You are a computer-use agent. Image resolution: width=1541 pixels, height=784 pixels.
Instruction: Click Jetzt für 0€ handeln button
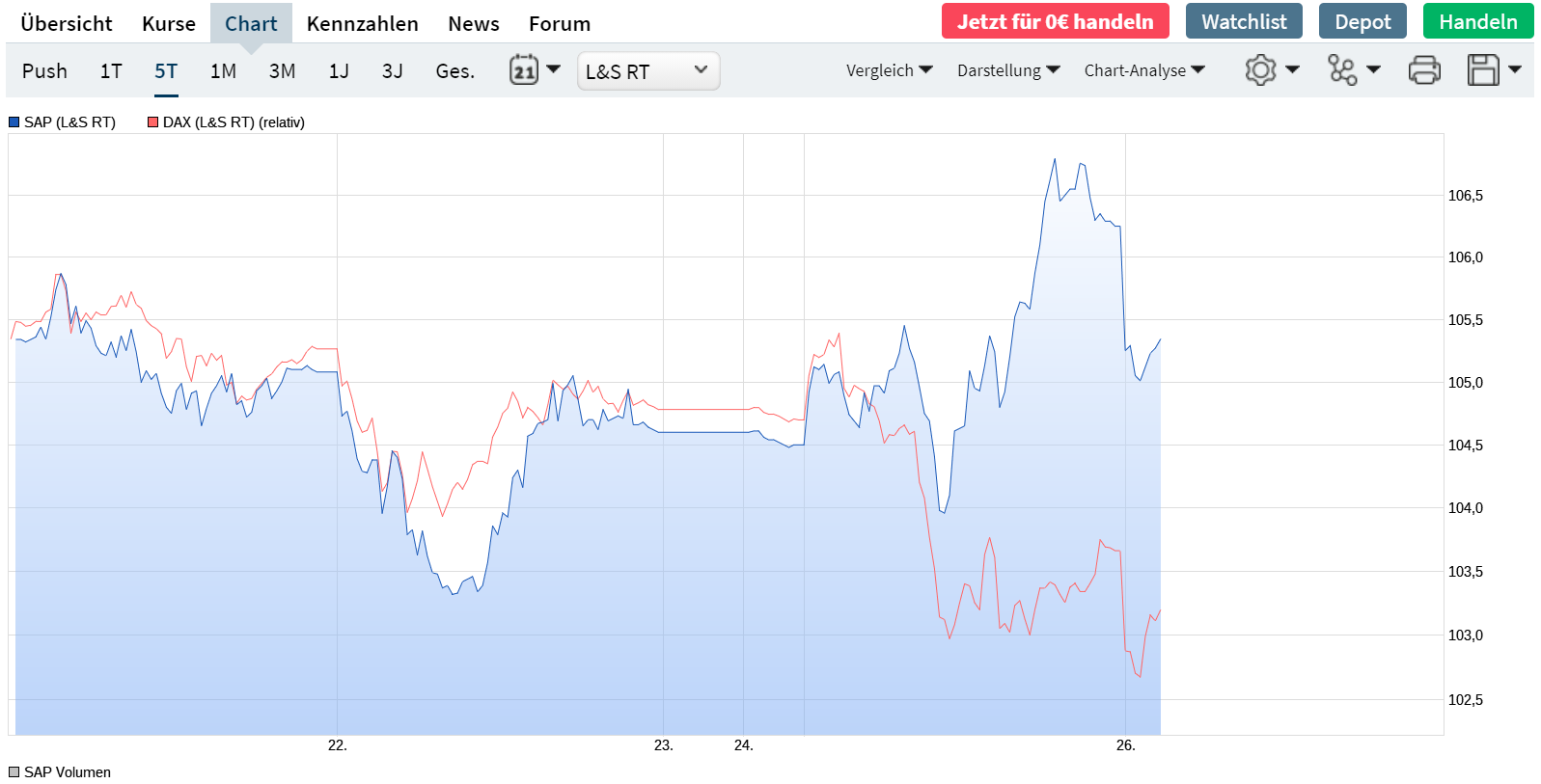click(1056, 21)
